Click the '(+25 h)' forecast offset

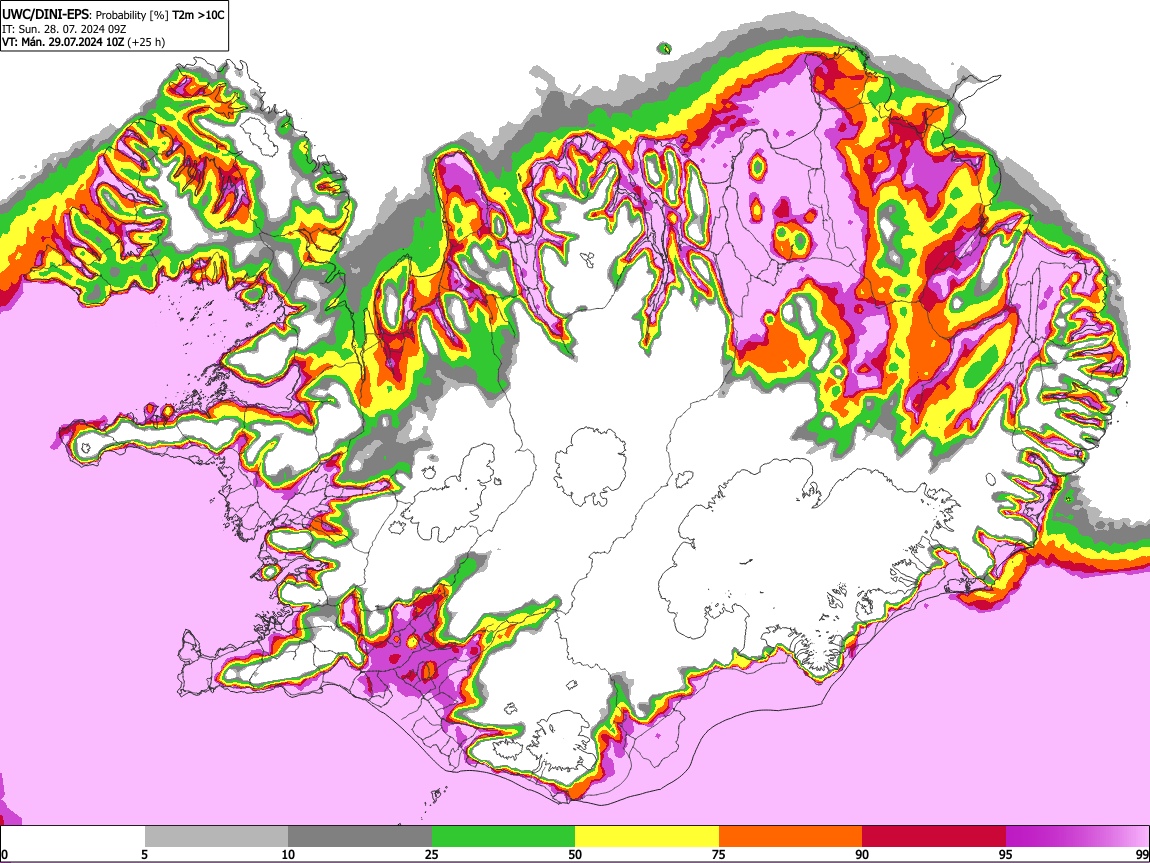tap(146, 42)
